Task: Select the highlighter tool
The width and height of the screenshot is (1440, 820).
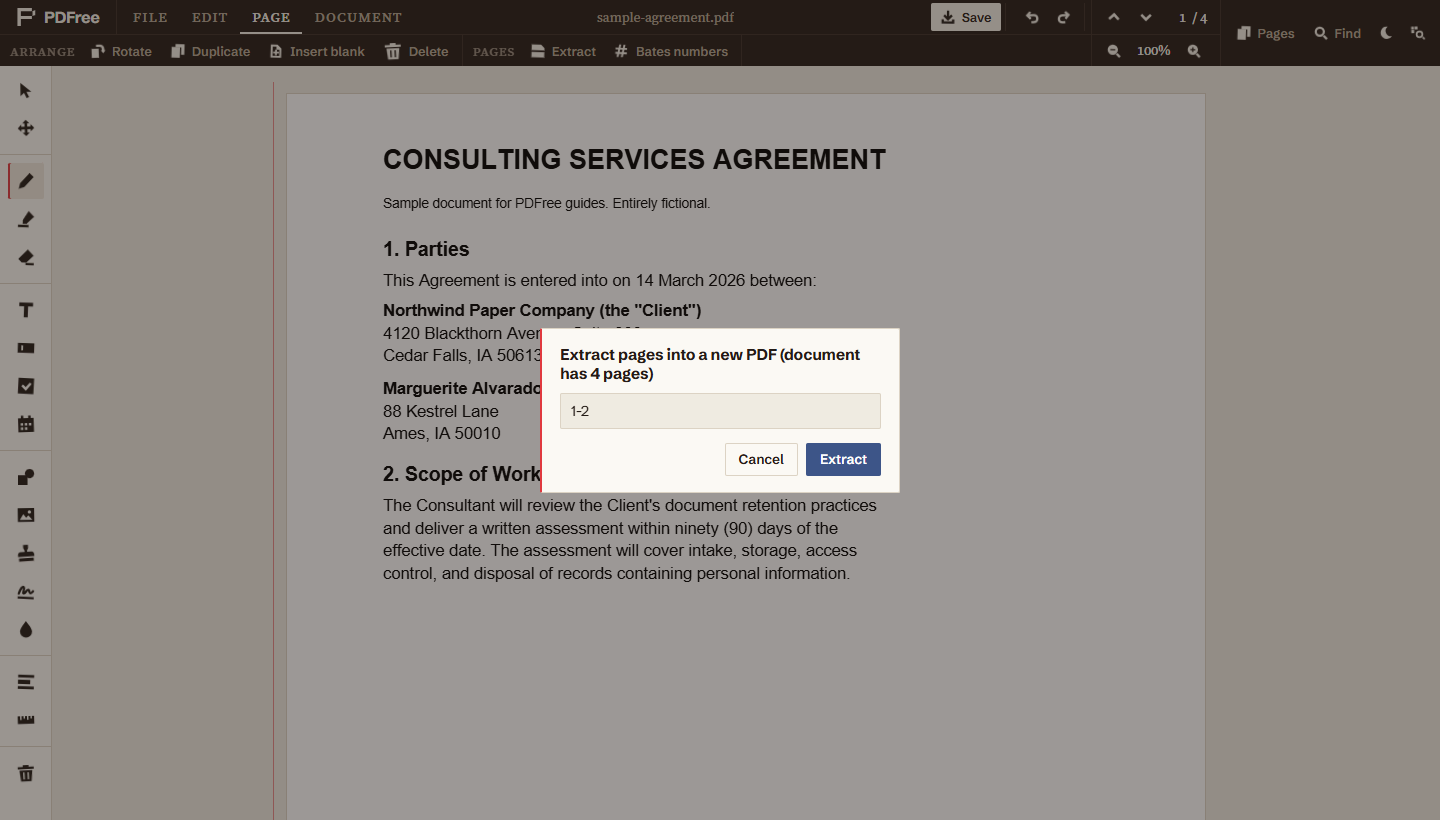Action: point(26,219)
